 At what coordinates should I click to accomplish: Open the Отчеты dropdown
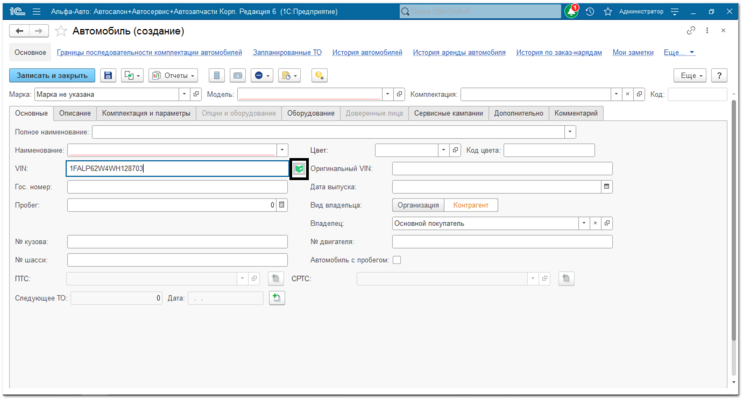(x=173, y=75)
